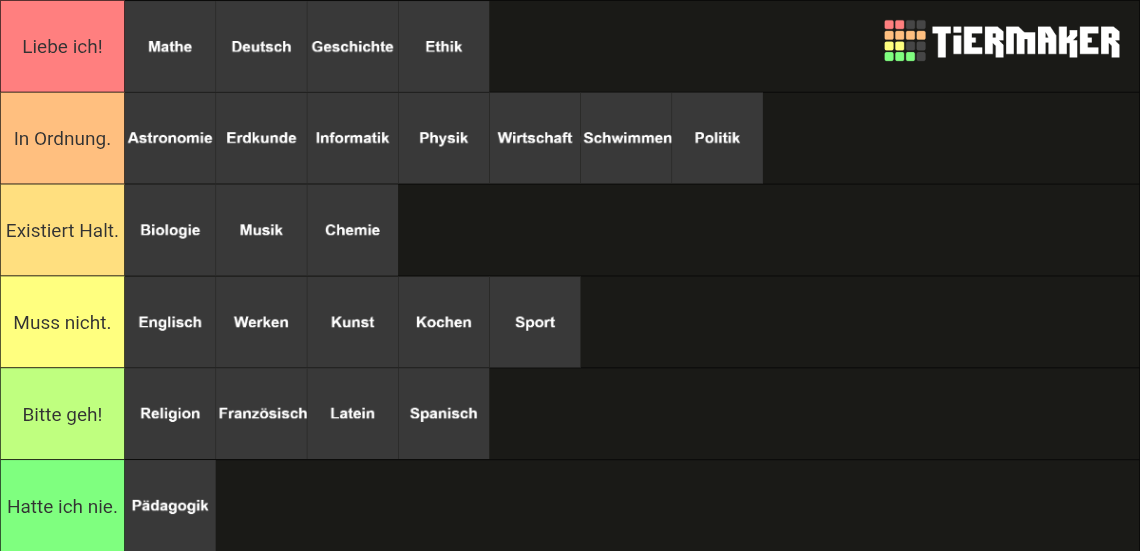Image resolution: width=1140 pixels, height=551 pixels.
Task: Click the Politik tile
Action: click(x=718, y=138)
